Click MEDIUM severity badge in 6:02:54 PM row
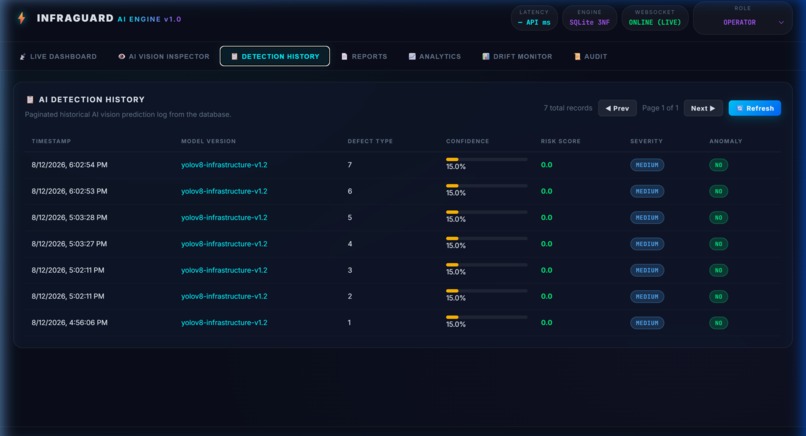806x436 pixels. [x=647, y=165]
